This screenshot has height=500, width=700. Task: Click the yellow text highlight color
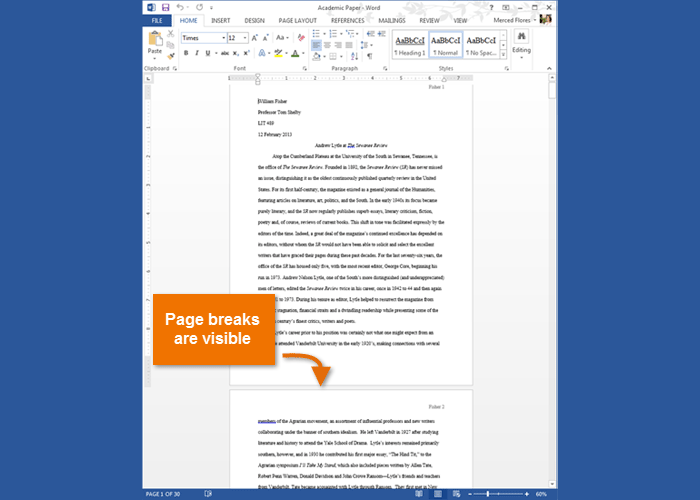click(278, 53)
